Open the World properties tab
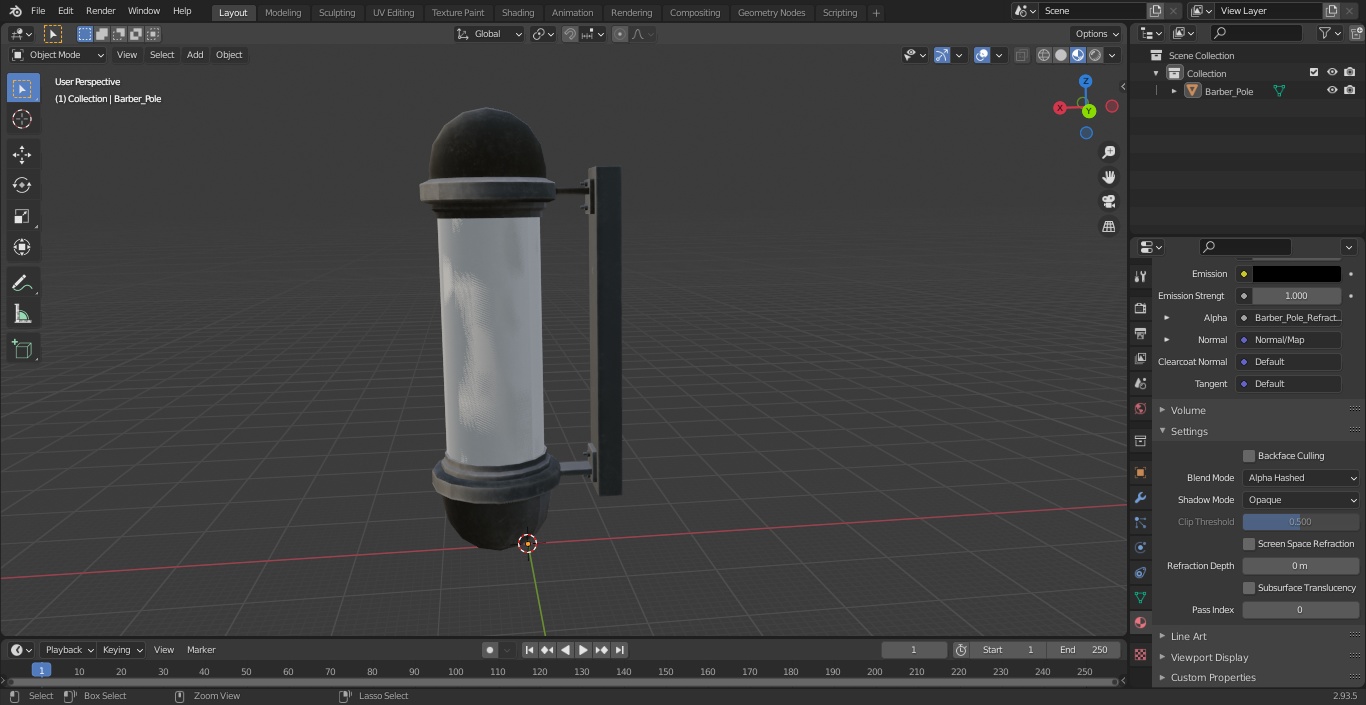Viewport: 1366px width, 705px height. pyautogui.click(x=1140, y=408)
